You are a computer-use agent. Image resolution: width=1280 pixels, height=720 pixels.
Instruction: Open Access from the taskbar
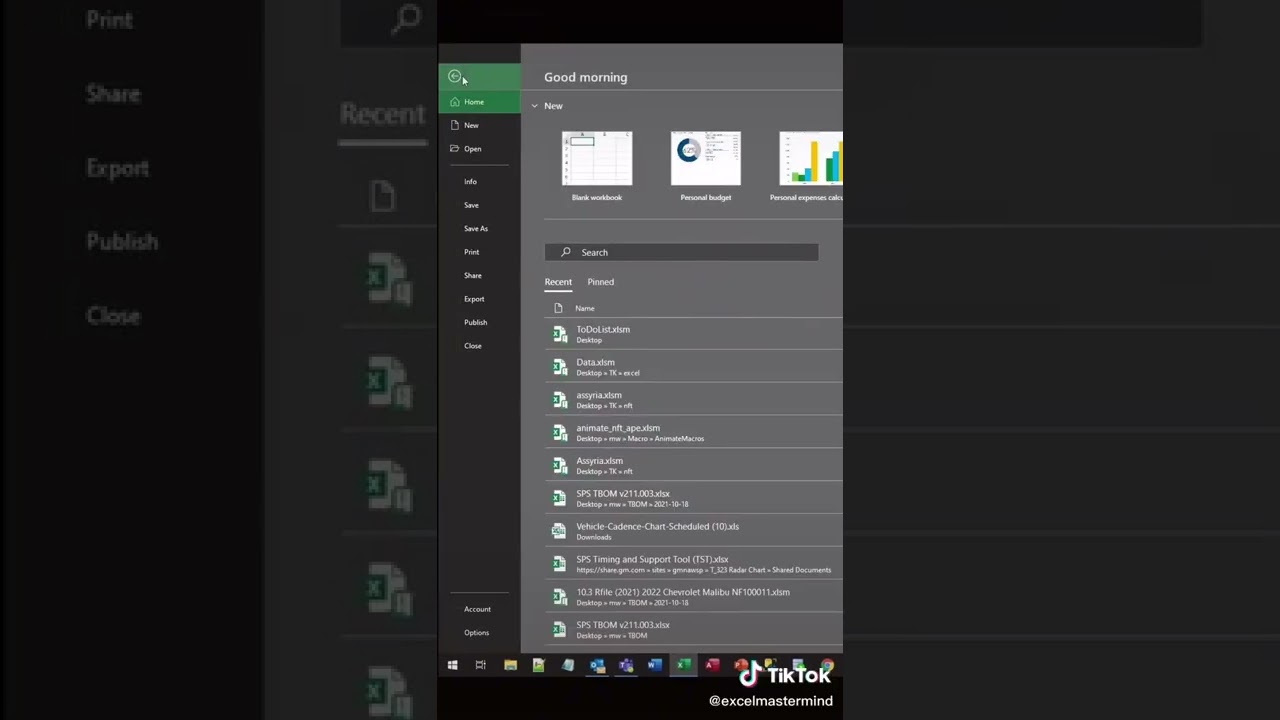(712, 665)
